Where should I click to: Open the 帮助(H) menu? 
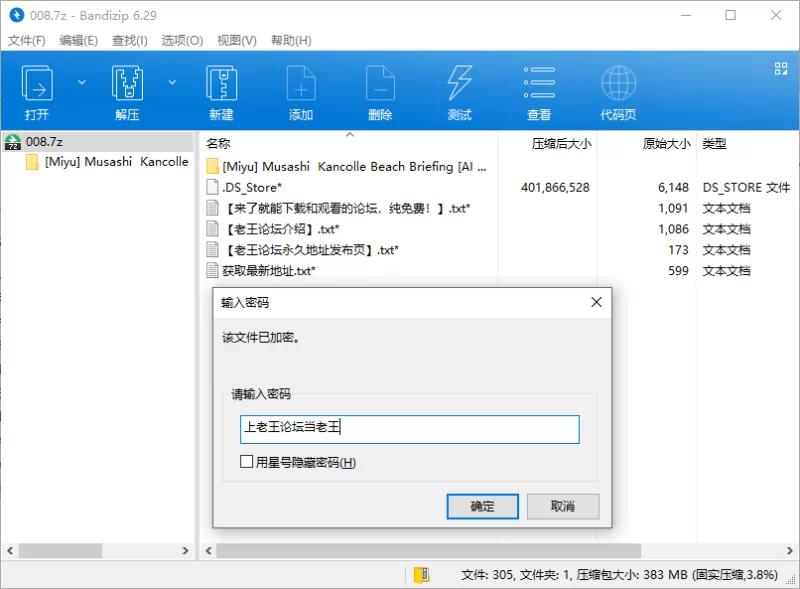[x=291, y=40]
